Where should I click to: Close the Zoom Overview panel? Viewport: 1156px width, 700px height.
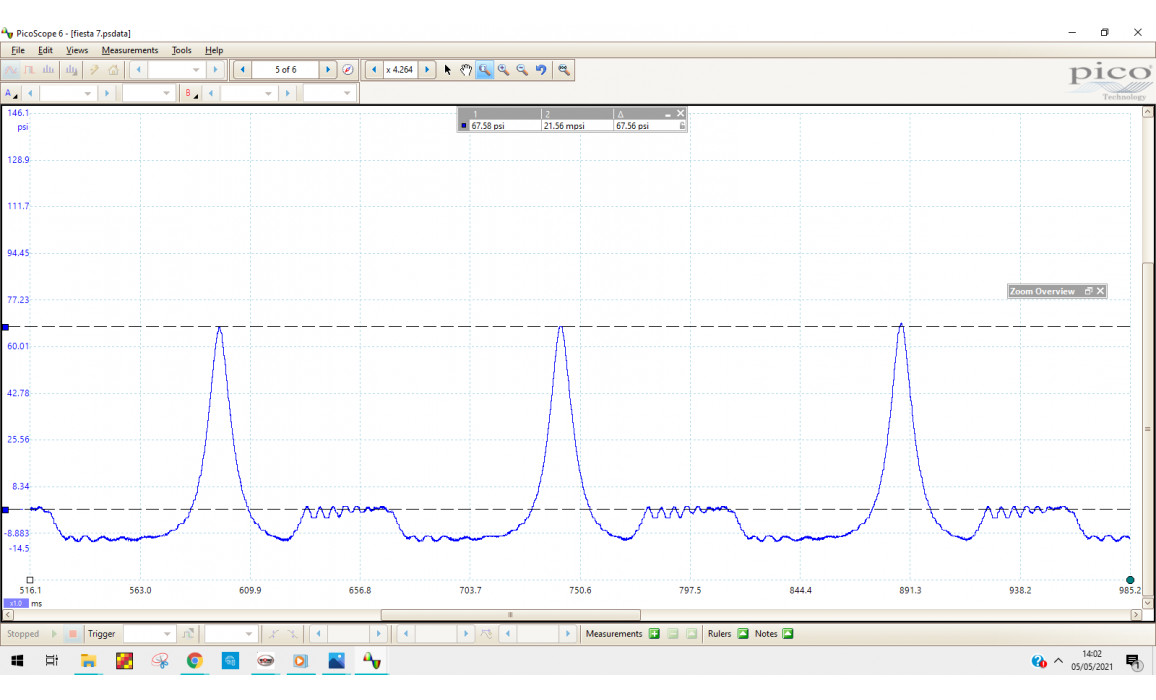coord(1100,291)
